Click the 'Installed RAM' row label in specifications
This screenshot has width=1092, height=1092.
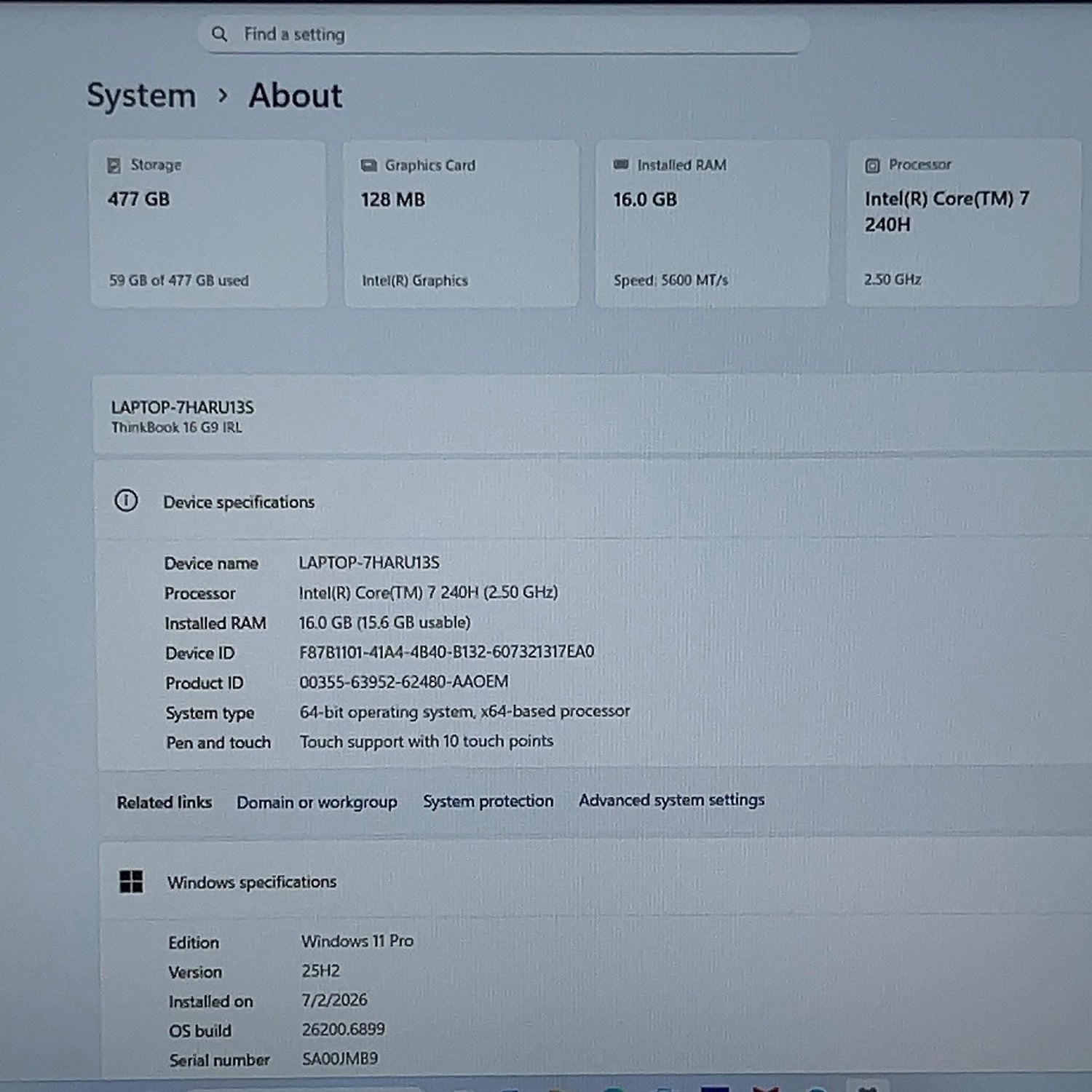tap(215, 623)
